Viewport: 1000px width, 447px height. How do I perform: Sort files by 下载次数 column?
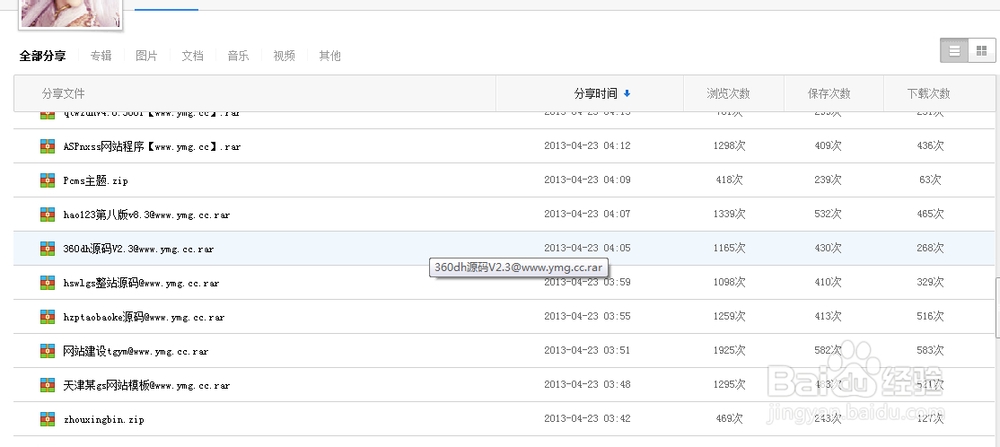(x=928, y=94)
